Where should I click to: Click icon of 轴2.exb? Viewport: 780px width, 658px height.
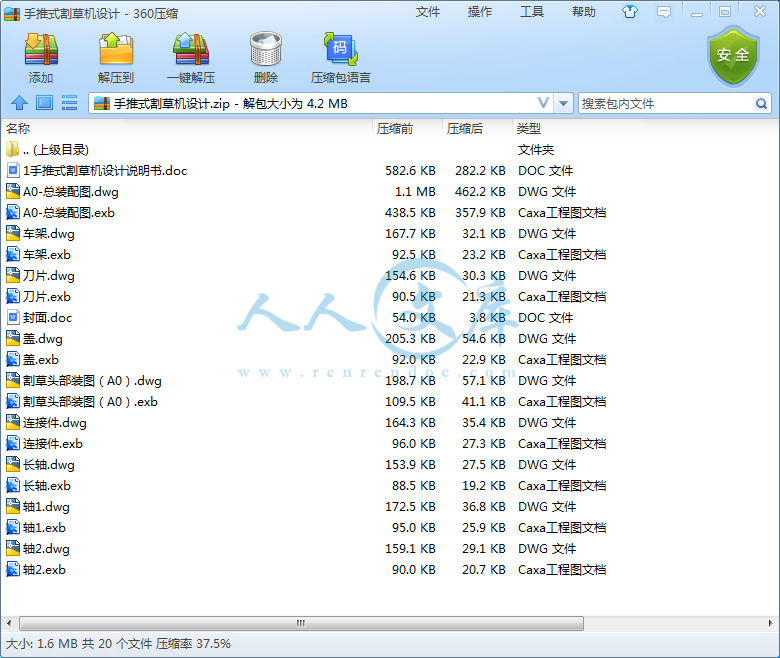tap(12, 569)
